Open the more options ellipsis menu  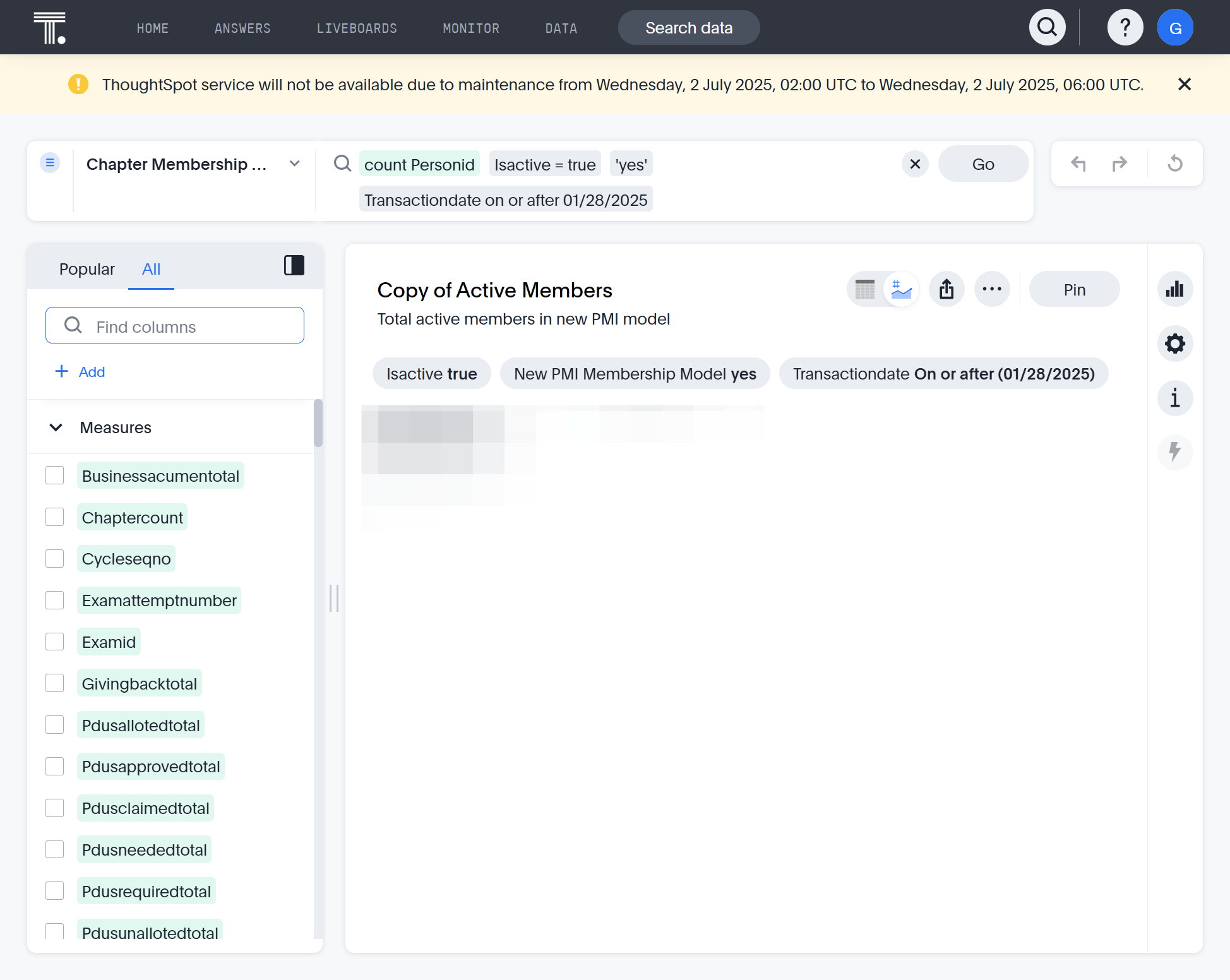(992, 289)
